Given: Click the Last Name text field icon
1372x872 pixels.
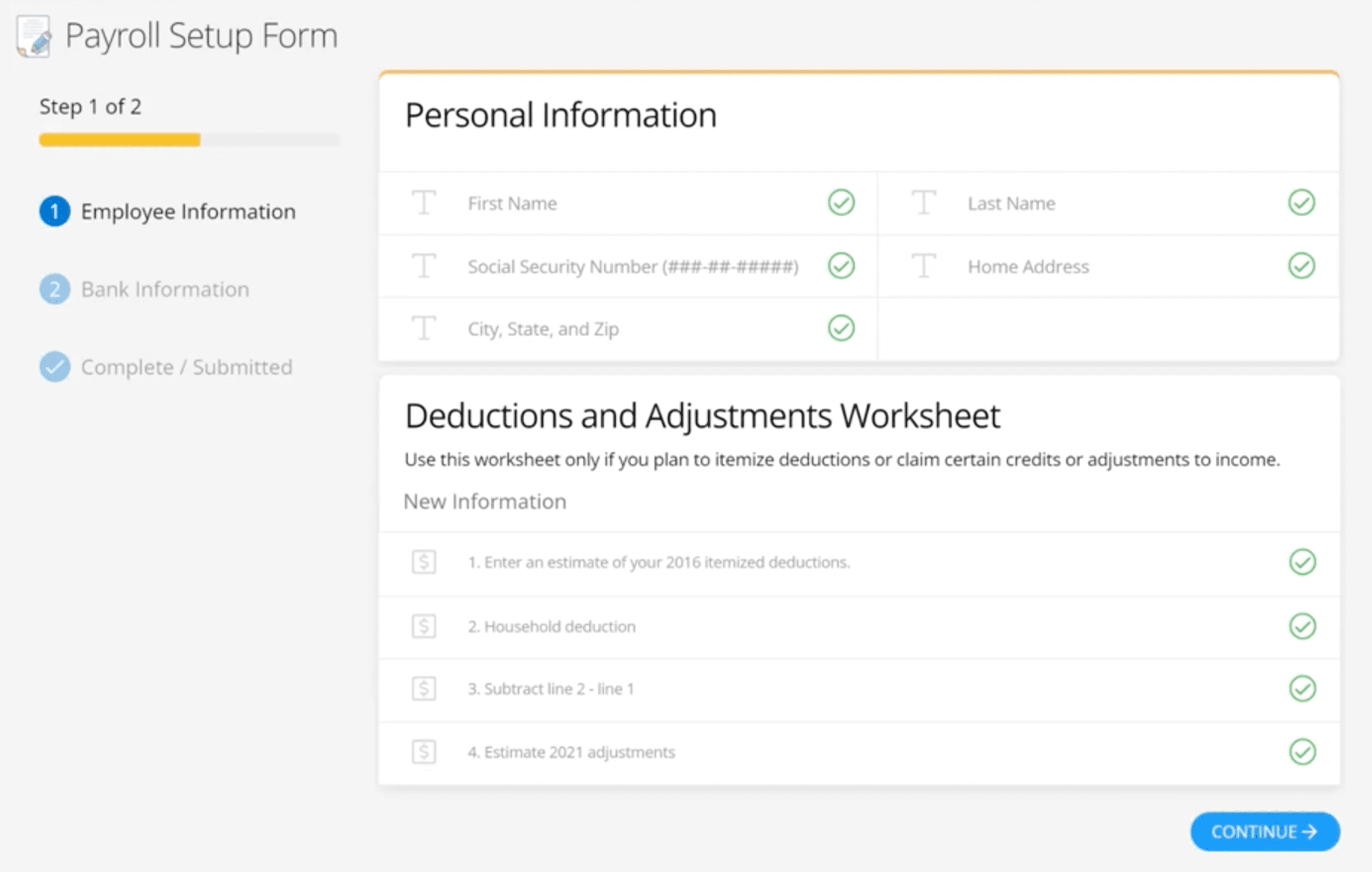Looking at the screenshot, I should coord(924,203).
